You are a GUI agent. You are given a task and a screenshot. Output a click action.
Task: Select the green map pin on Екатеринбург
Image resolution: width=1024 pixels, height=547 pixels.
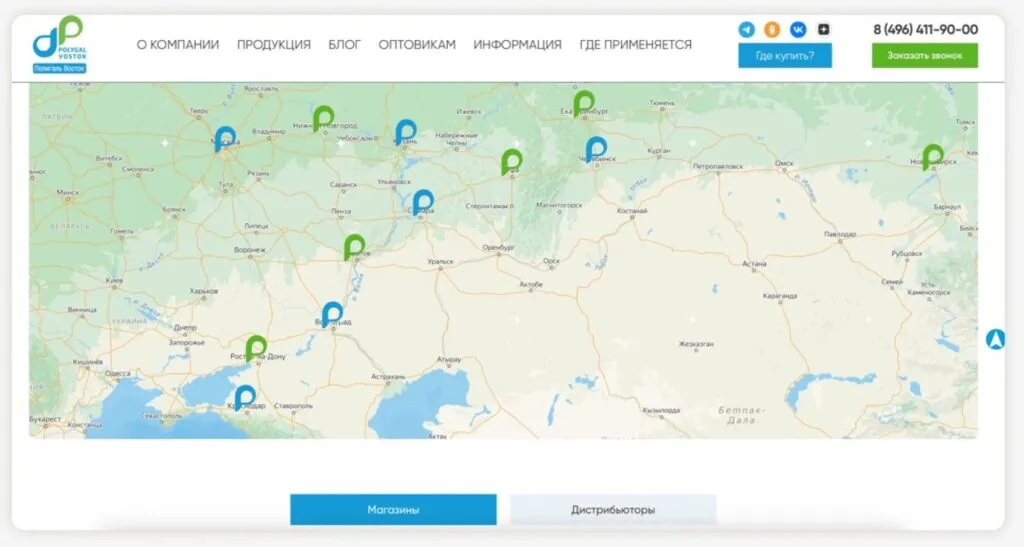[583, 103]
